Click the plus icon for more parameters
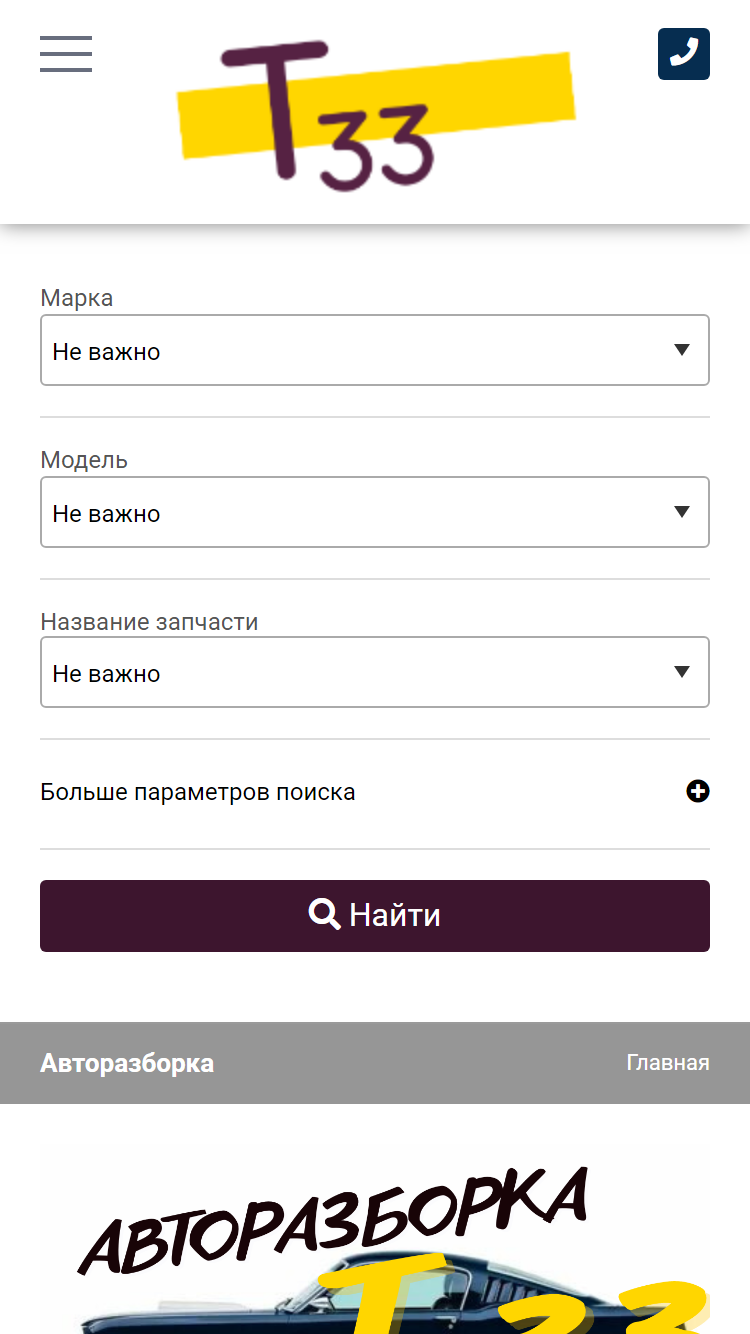750x1334 pixels. (698, 792)
